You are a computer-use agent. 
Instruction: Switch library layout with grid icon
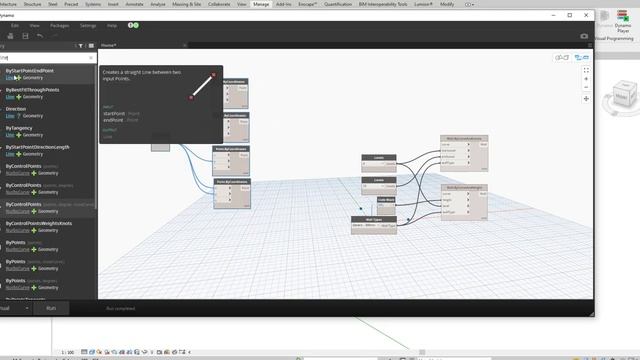[x=91, y=46]
